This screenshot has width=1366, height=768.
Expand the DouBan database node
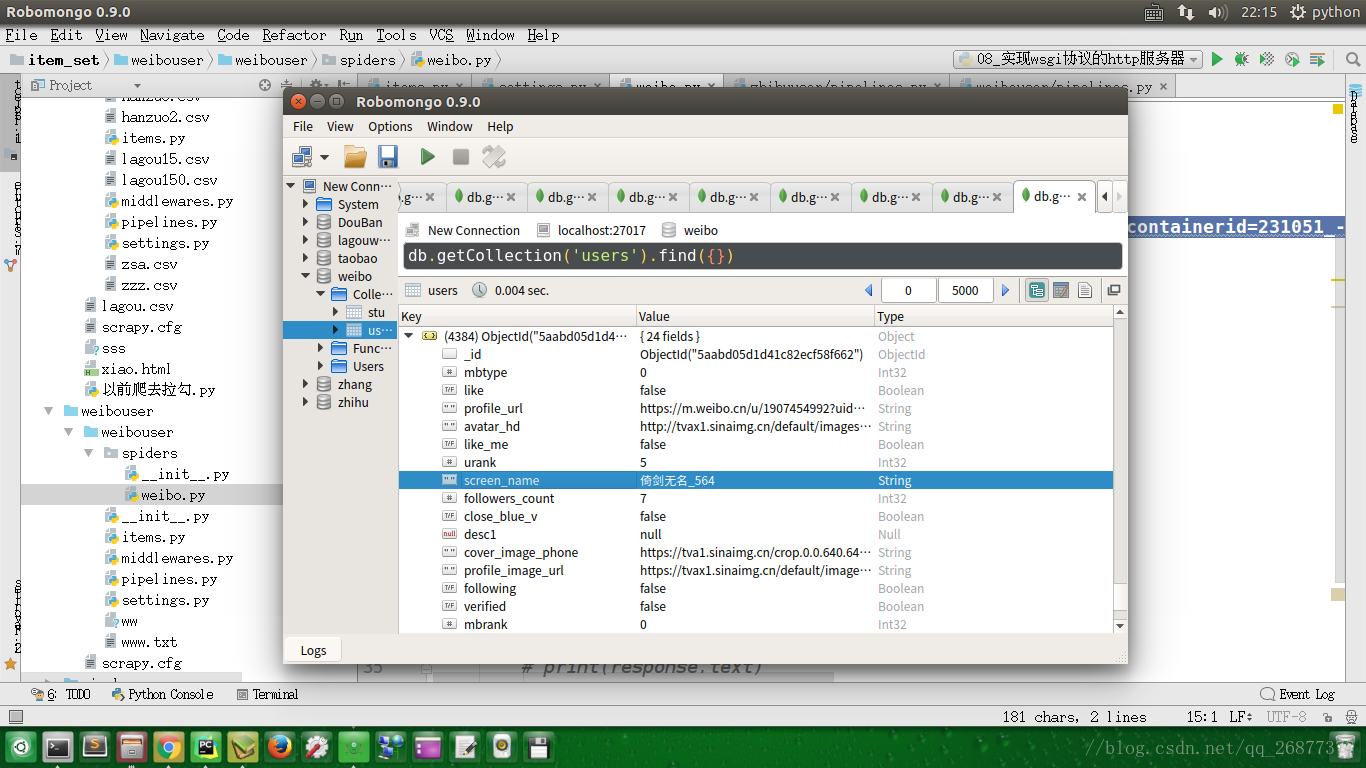coord(306,222)
